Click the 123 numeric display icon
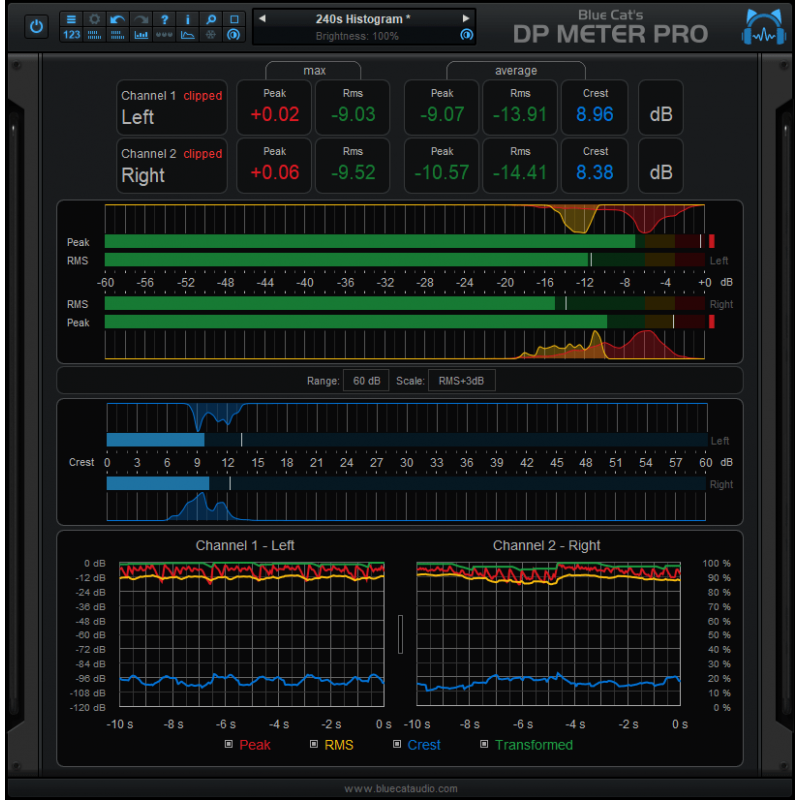 tap(71, 35)
